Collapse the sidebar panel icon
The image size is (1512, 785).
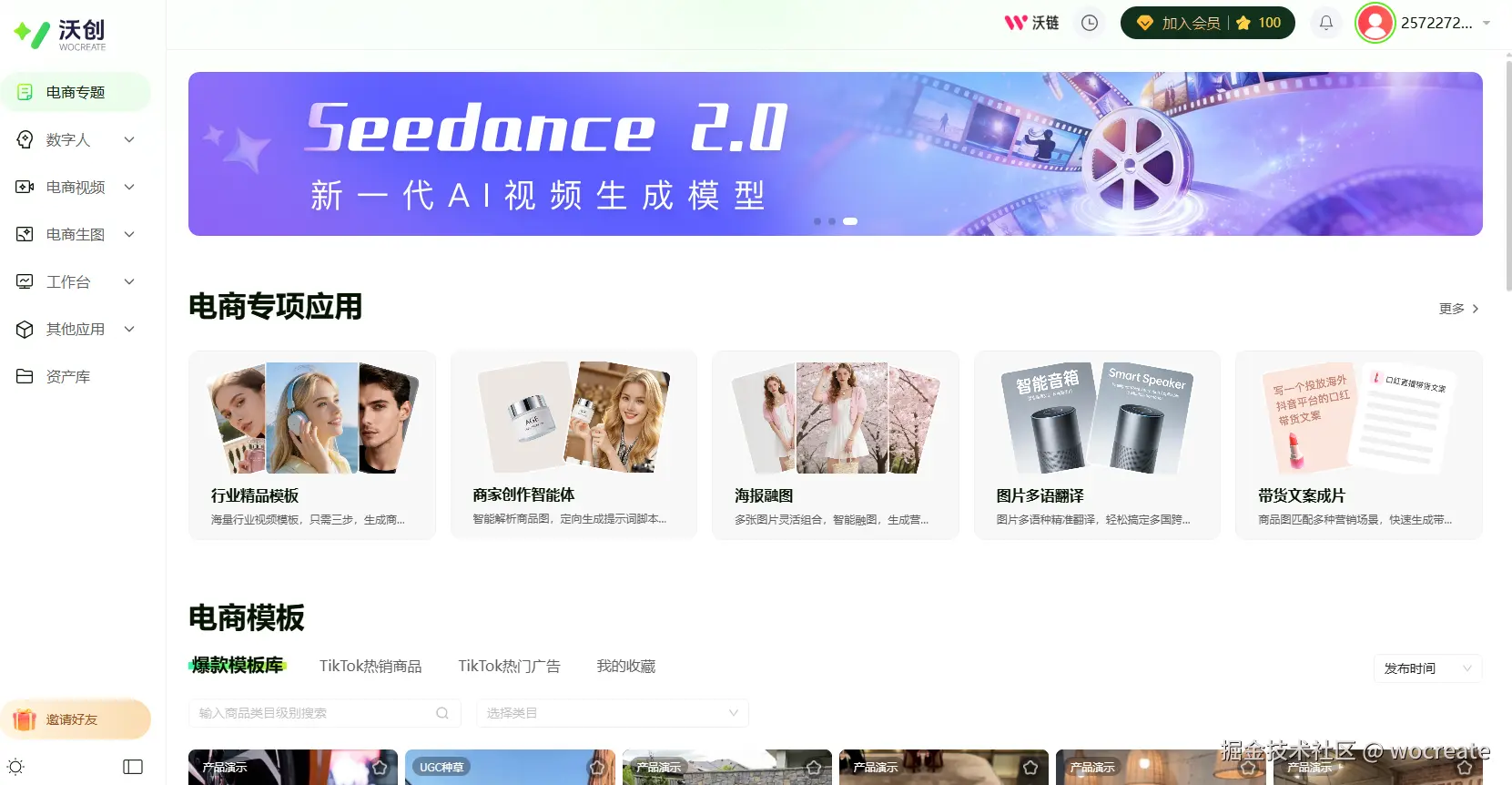click(133, 767)
